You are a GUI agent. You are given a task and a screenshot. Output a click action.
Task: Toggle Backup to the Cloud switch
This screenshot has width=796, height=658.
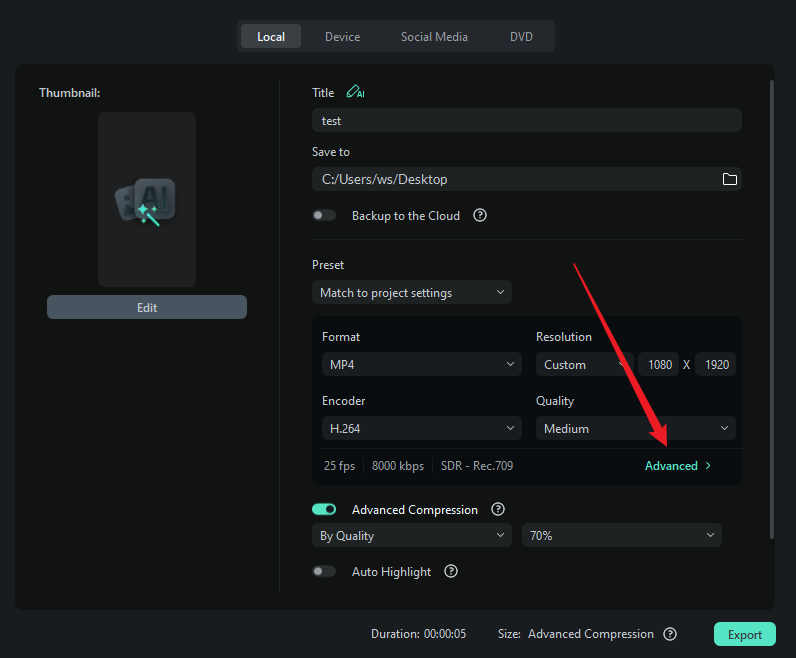[x=324, y=215]
